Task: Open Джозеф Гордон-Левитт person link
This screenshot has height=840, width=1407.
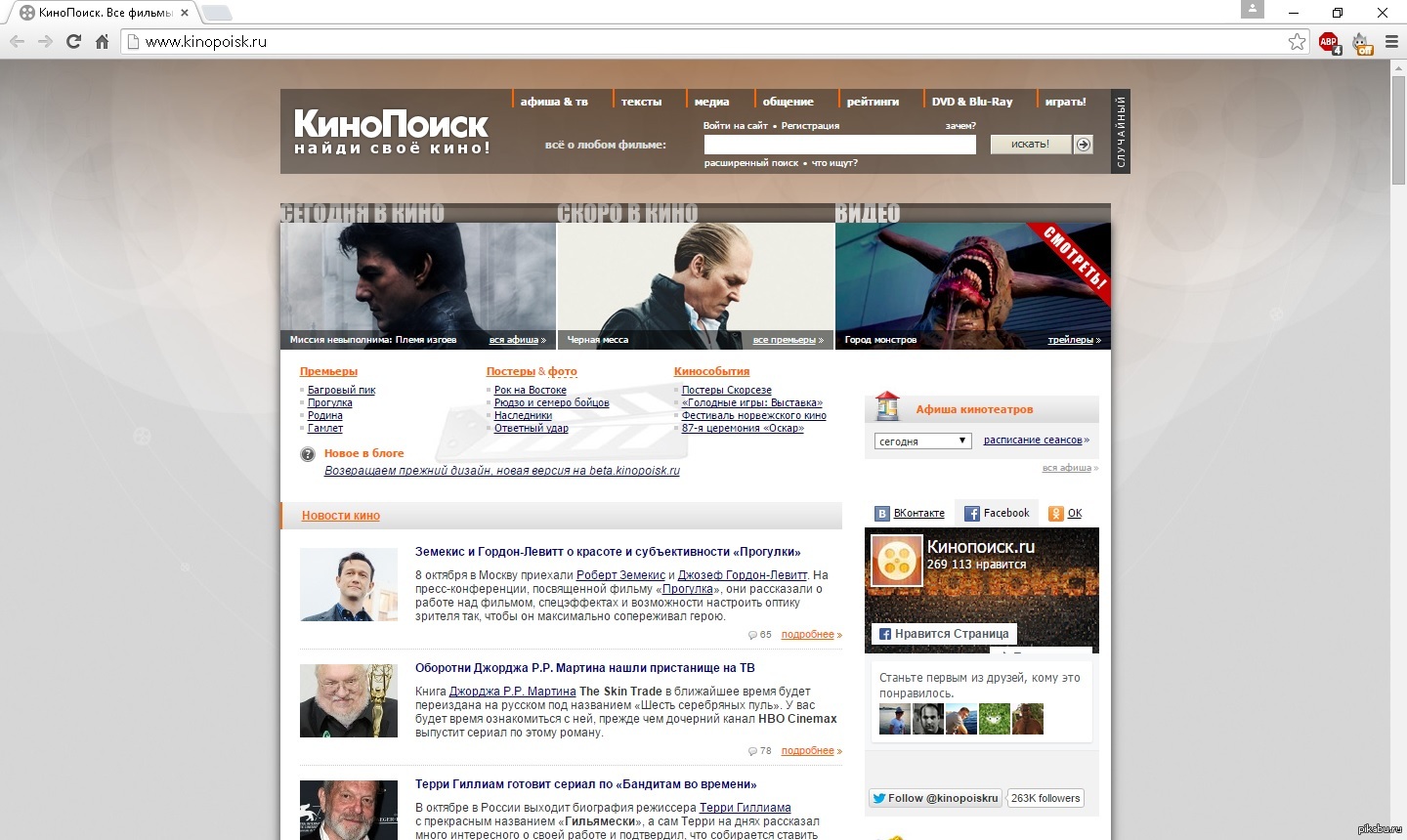Action: point(743,575)
